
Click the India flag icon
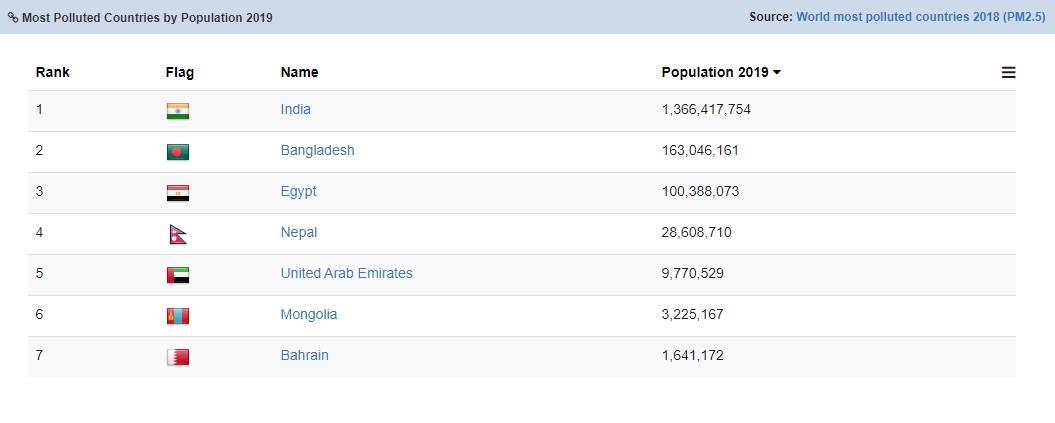pyautogui.click(x=177, y=111)
